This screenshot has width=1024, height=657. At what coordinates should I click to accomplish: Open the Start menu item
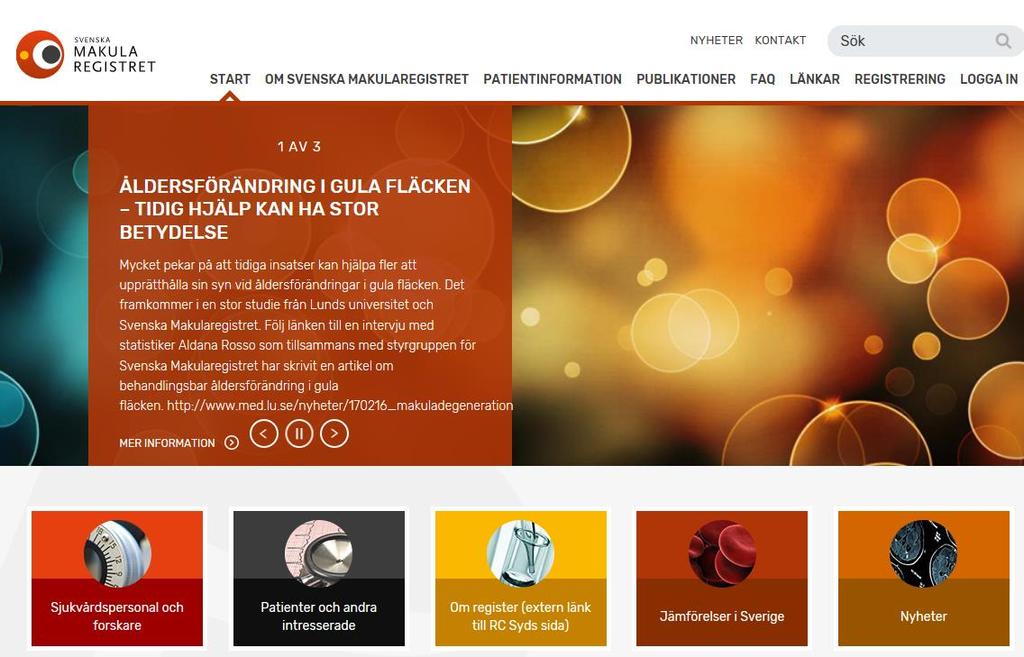[x=230, y=79]
